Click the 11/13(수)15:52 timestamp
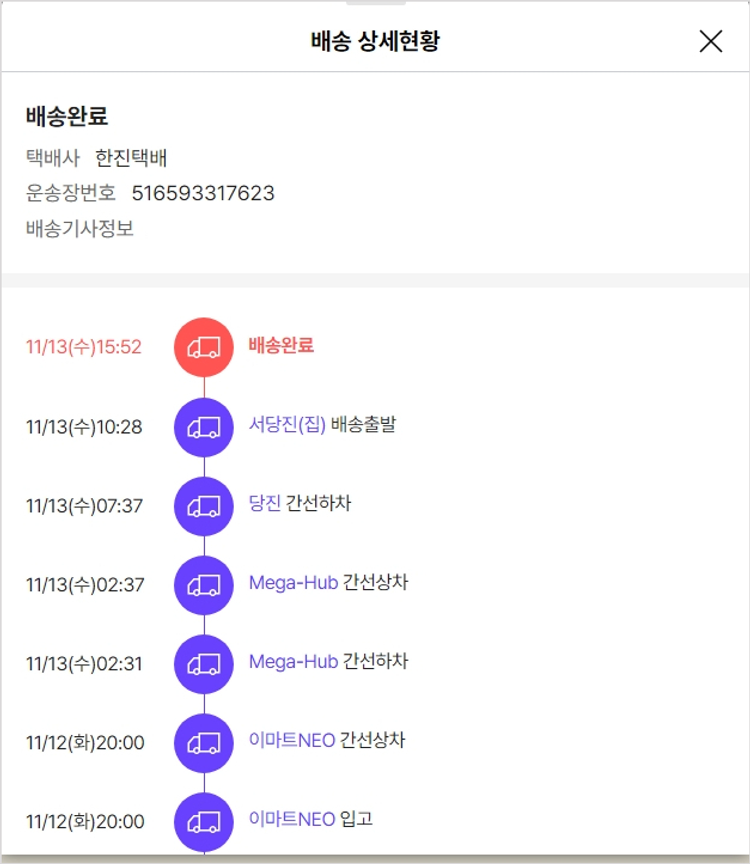Screen dimensions: 750x864 [84, 347]
